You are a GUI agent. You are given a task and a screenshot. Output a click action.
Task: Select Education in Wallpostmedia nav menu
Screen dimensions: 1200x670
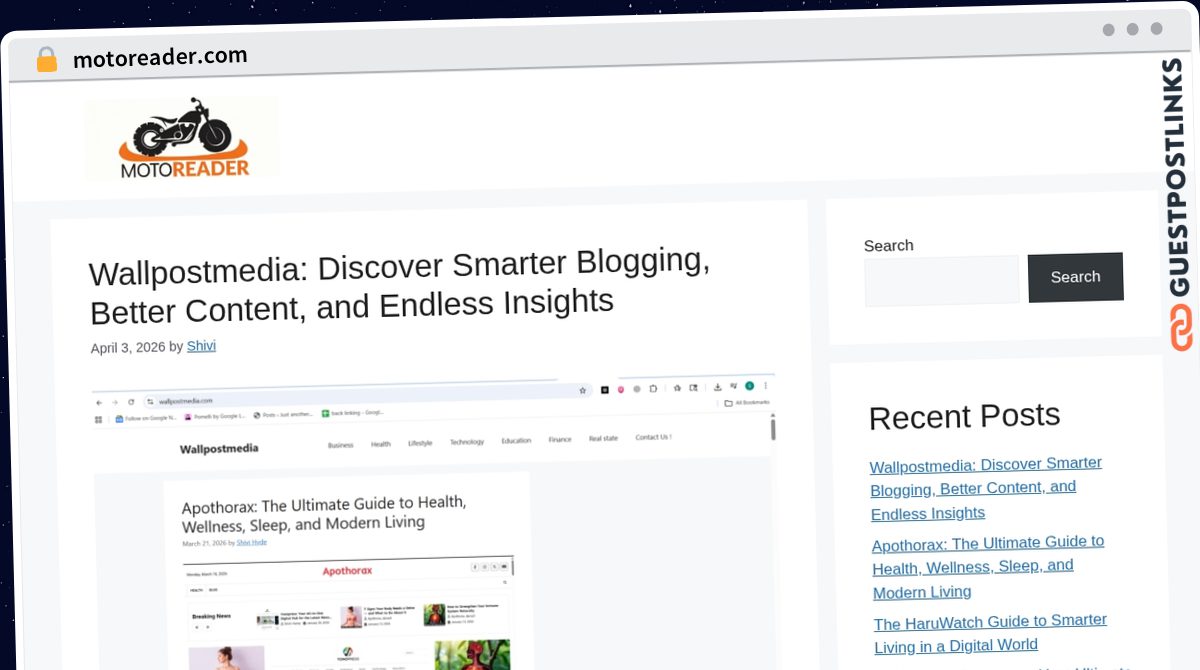tap(516, 441)
